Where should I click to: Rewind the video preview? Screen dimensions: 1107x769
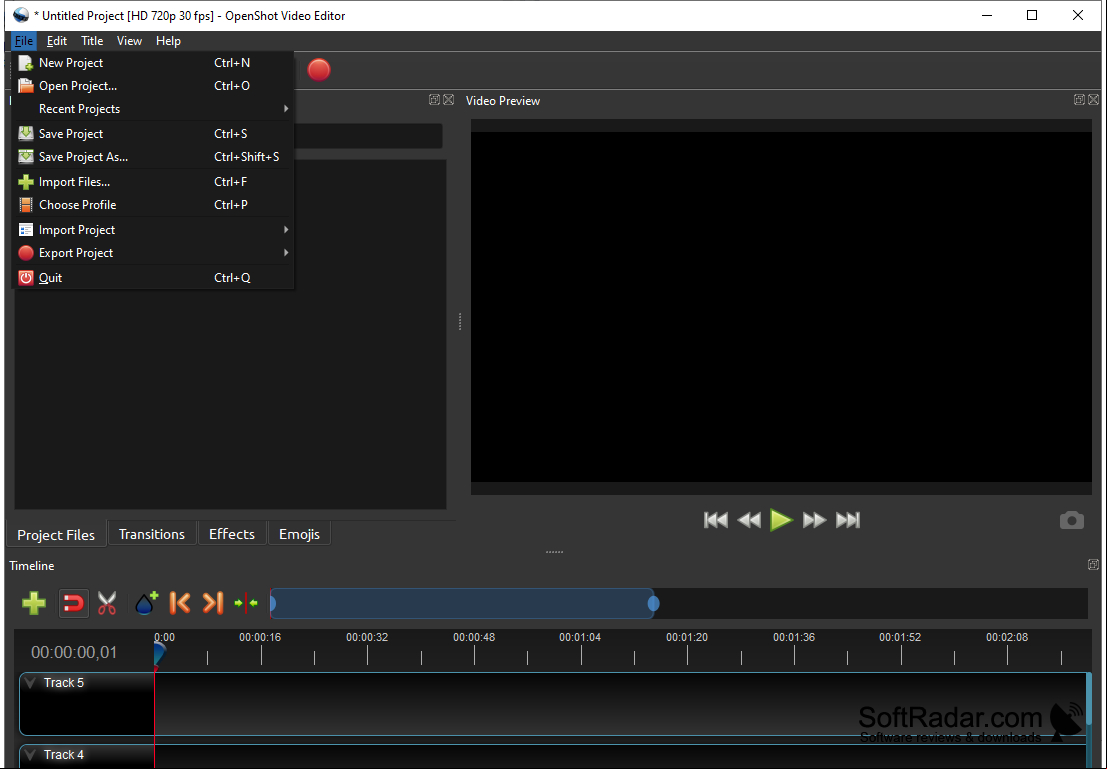[x=749, y=520]
